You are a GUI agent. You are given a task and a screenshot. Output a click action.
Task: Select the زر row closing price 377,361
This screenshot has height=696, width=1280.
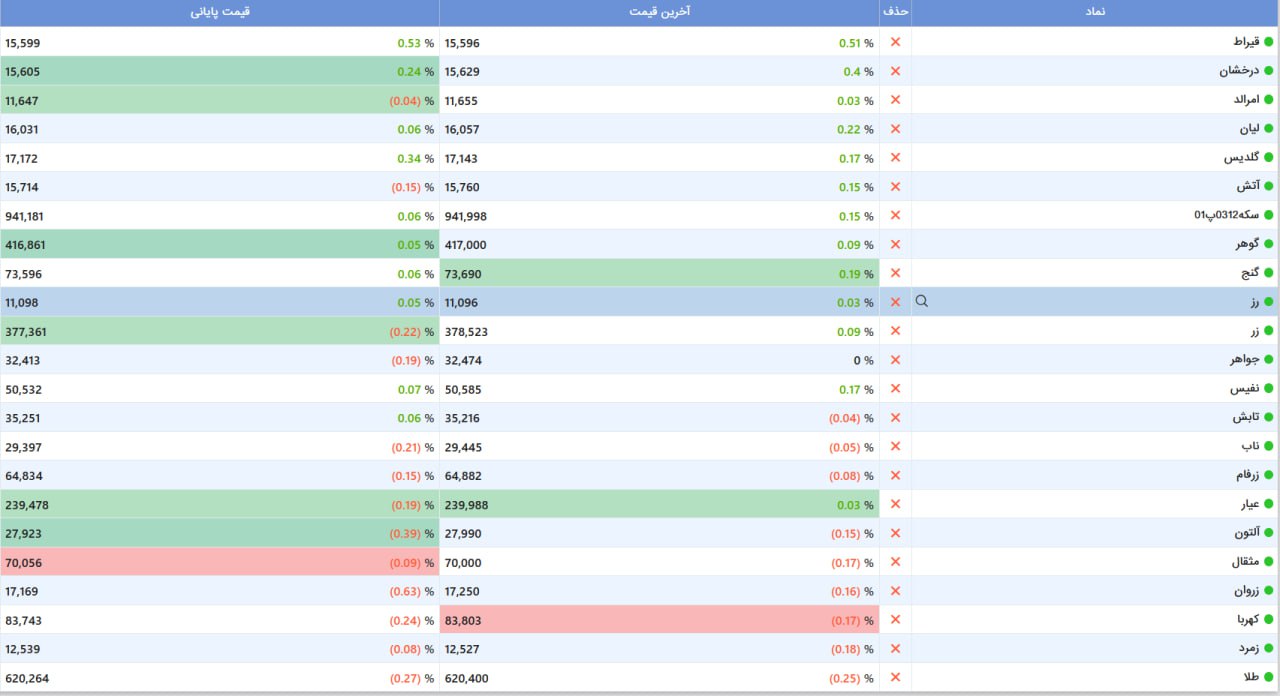[x=220, y=331]
